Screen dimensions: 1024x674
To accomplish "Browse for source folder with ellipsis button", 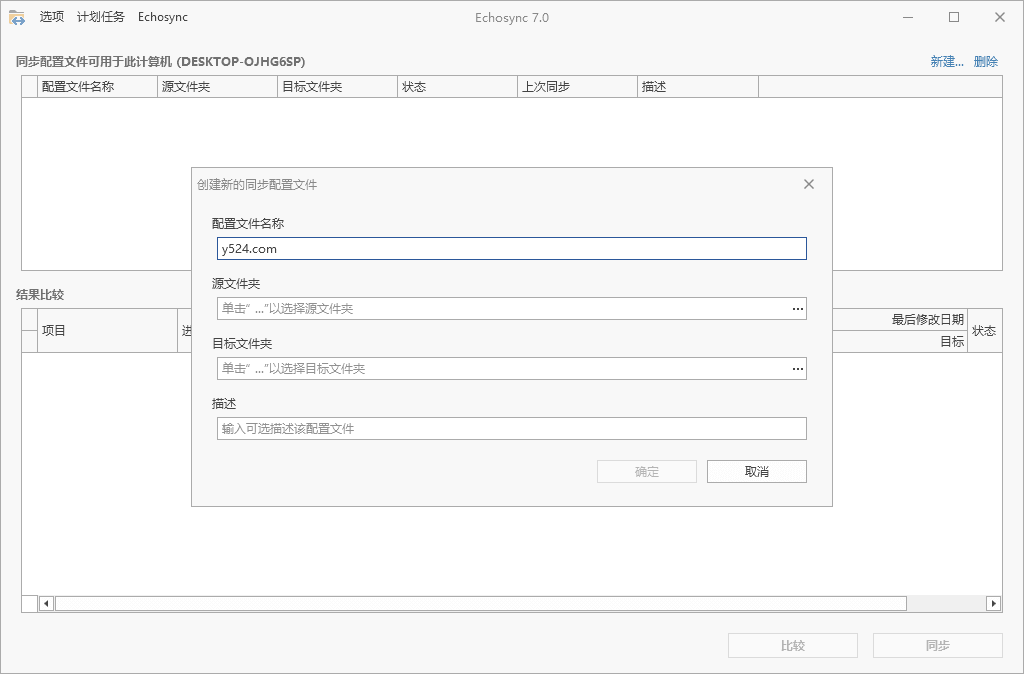I will pyautogui.click(x=797, y=309).
